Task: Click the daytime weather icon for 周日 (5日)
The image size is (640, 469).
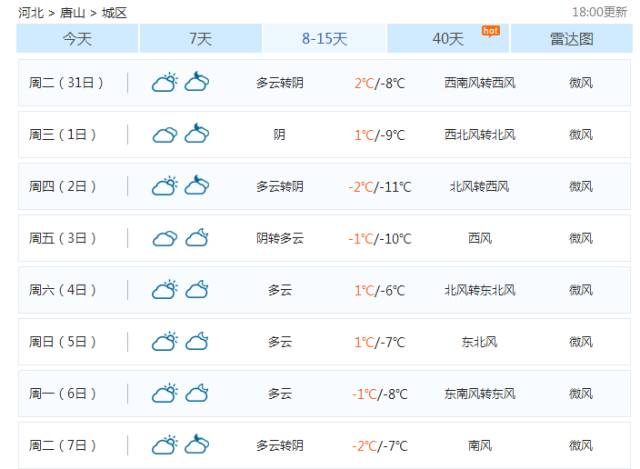Action: pos(164,342)
